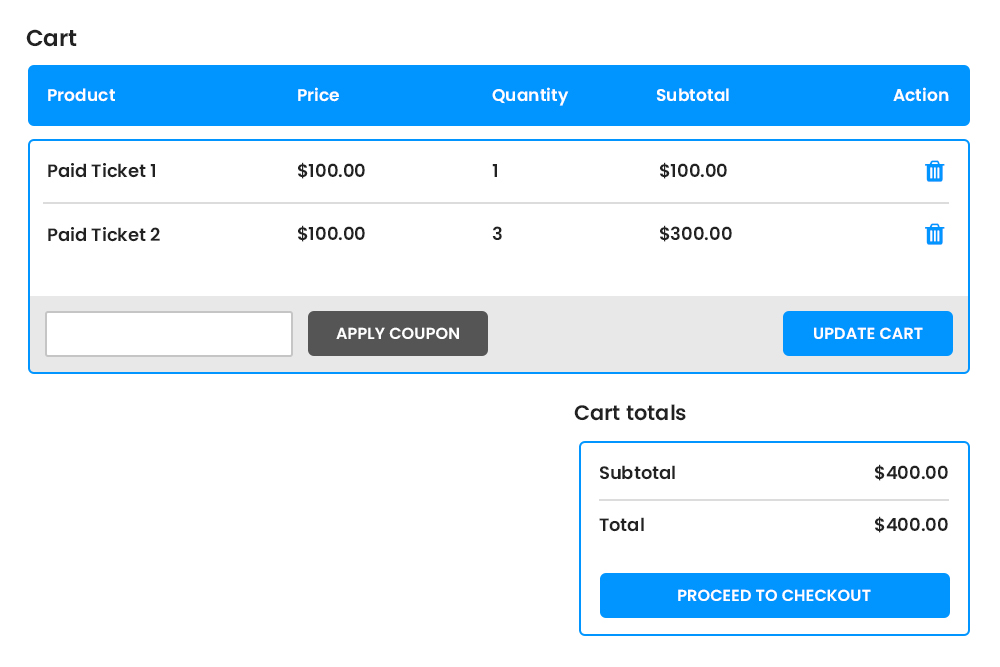
Task: Proceed to checkout
Action: coord(774,596)
